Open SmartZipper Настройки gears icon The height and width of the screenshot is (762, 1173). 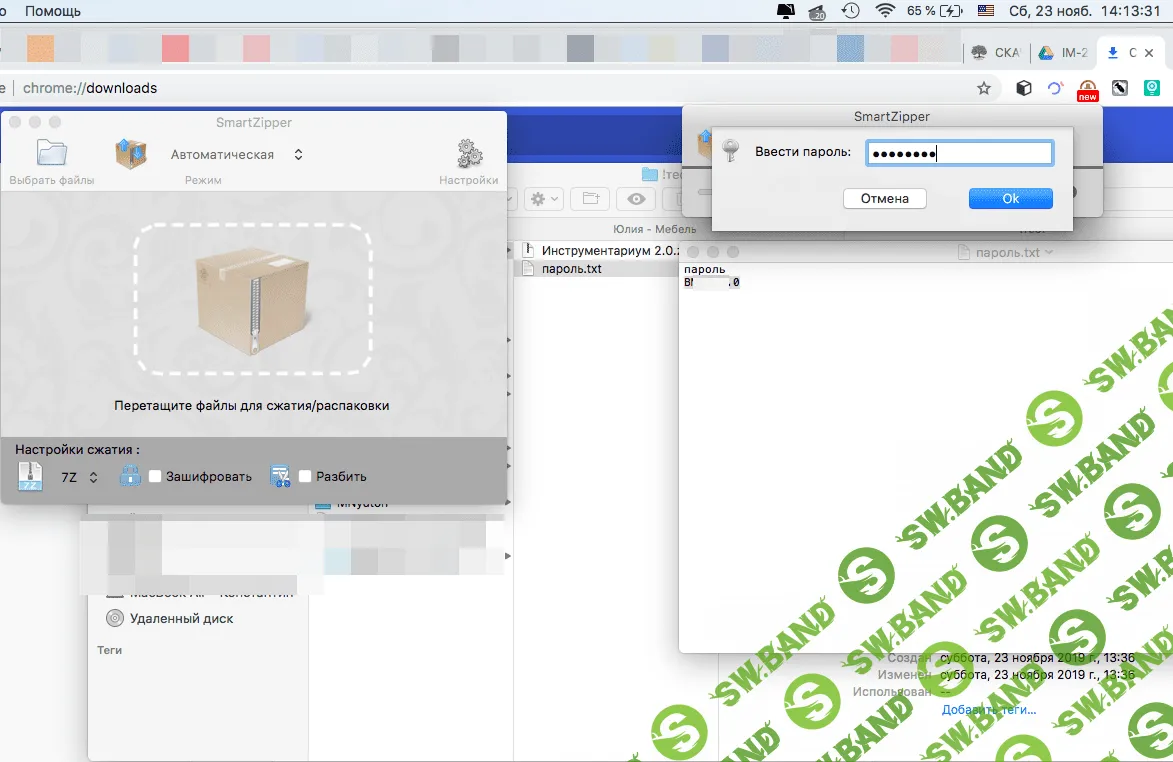click(x=469, y=154)
